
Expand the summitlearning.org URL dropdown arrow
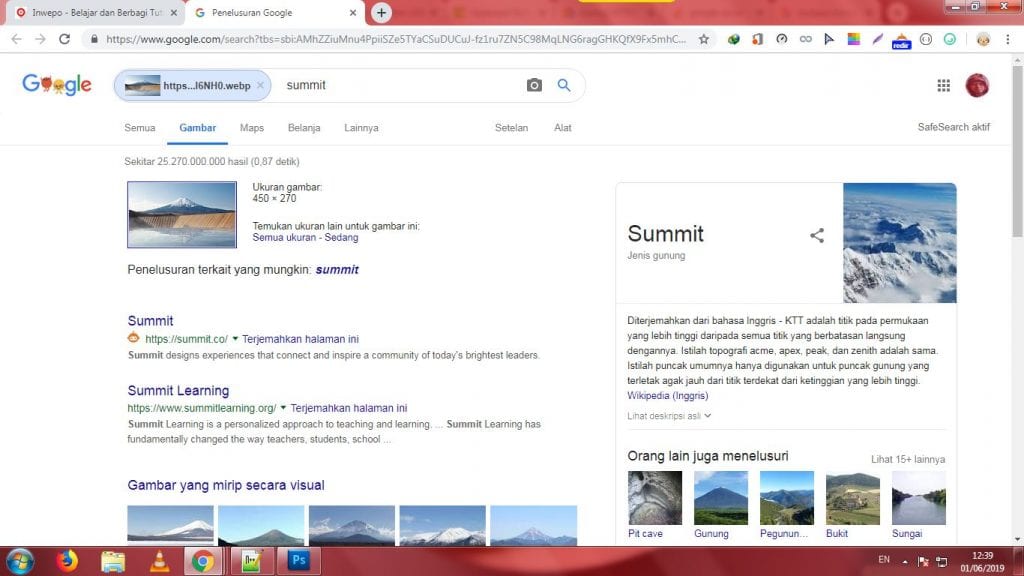click(283, 408)
